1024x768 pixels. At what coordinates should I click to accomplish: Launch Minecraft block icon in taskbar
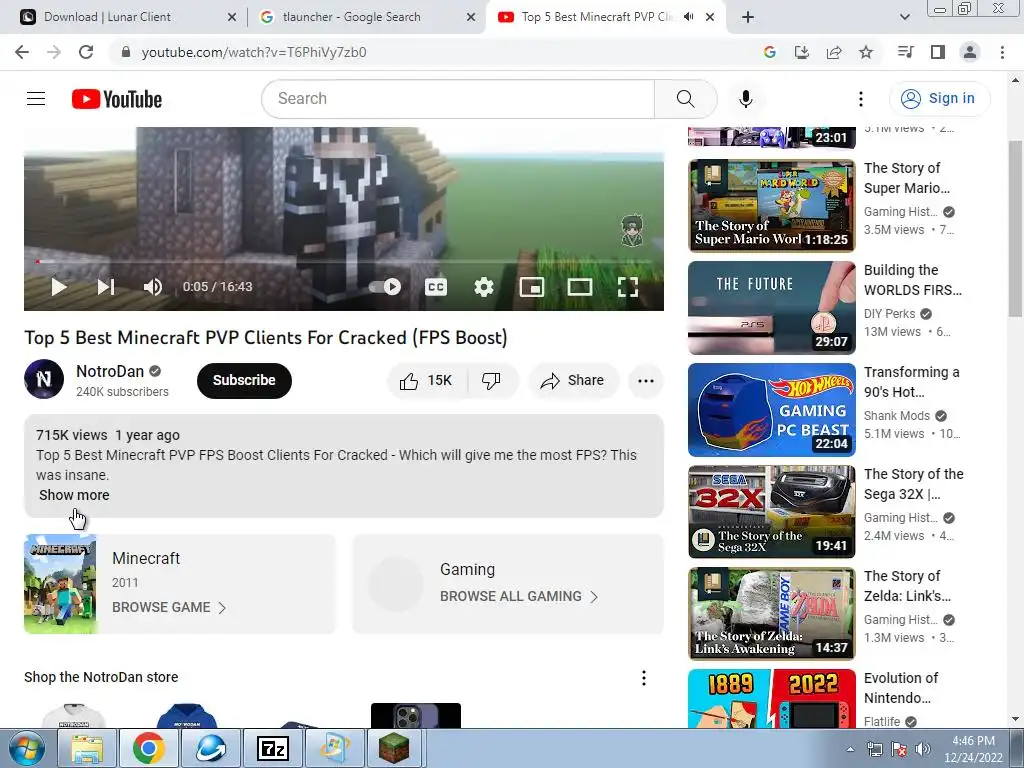[x=394, y=748]
